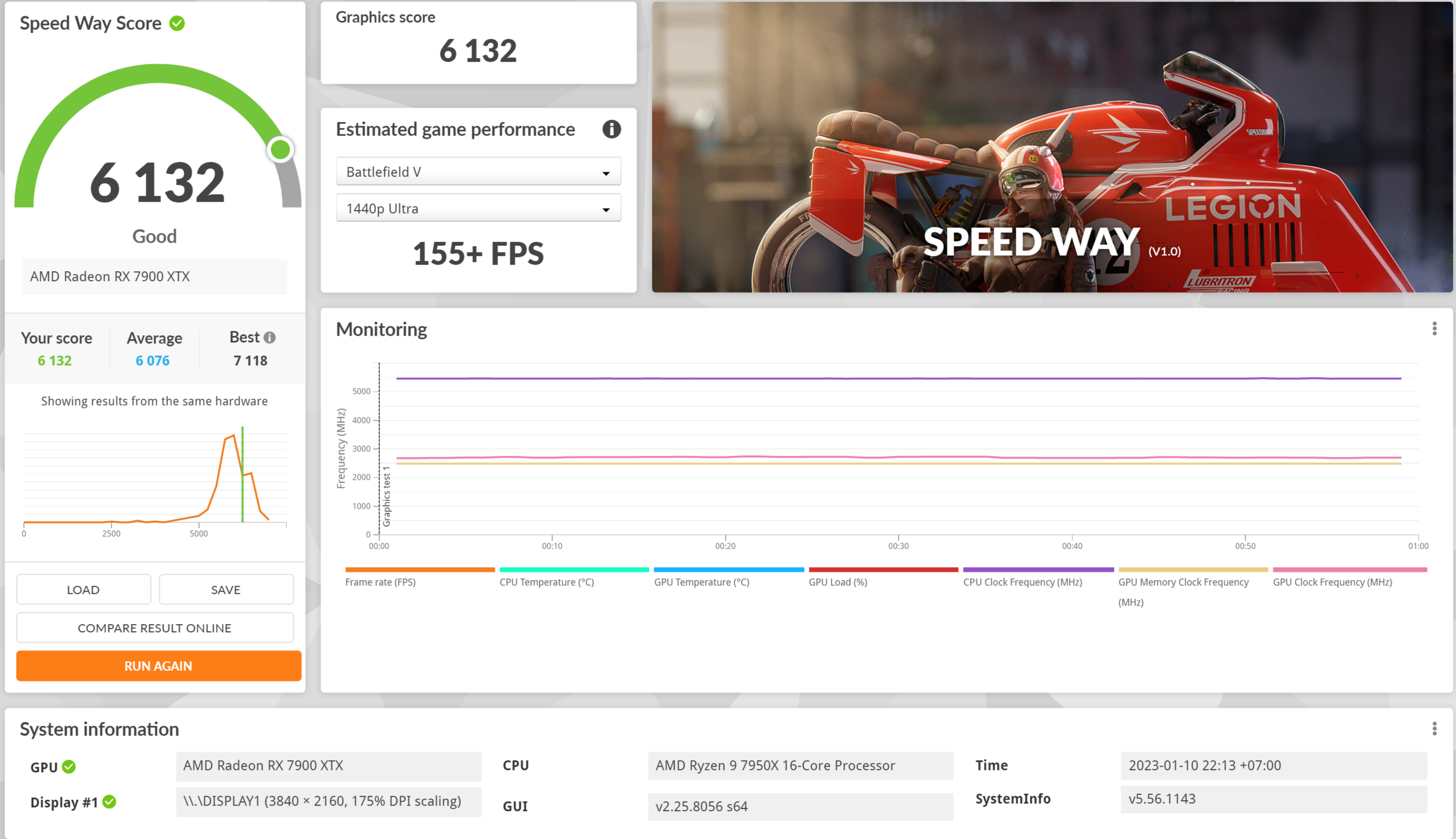The width and height of the screenshot is (1456, 839).
Task: Click the Your score value 6 132
Action: point(55,361)
